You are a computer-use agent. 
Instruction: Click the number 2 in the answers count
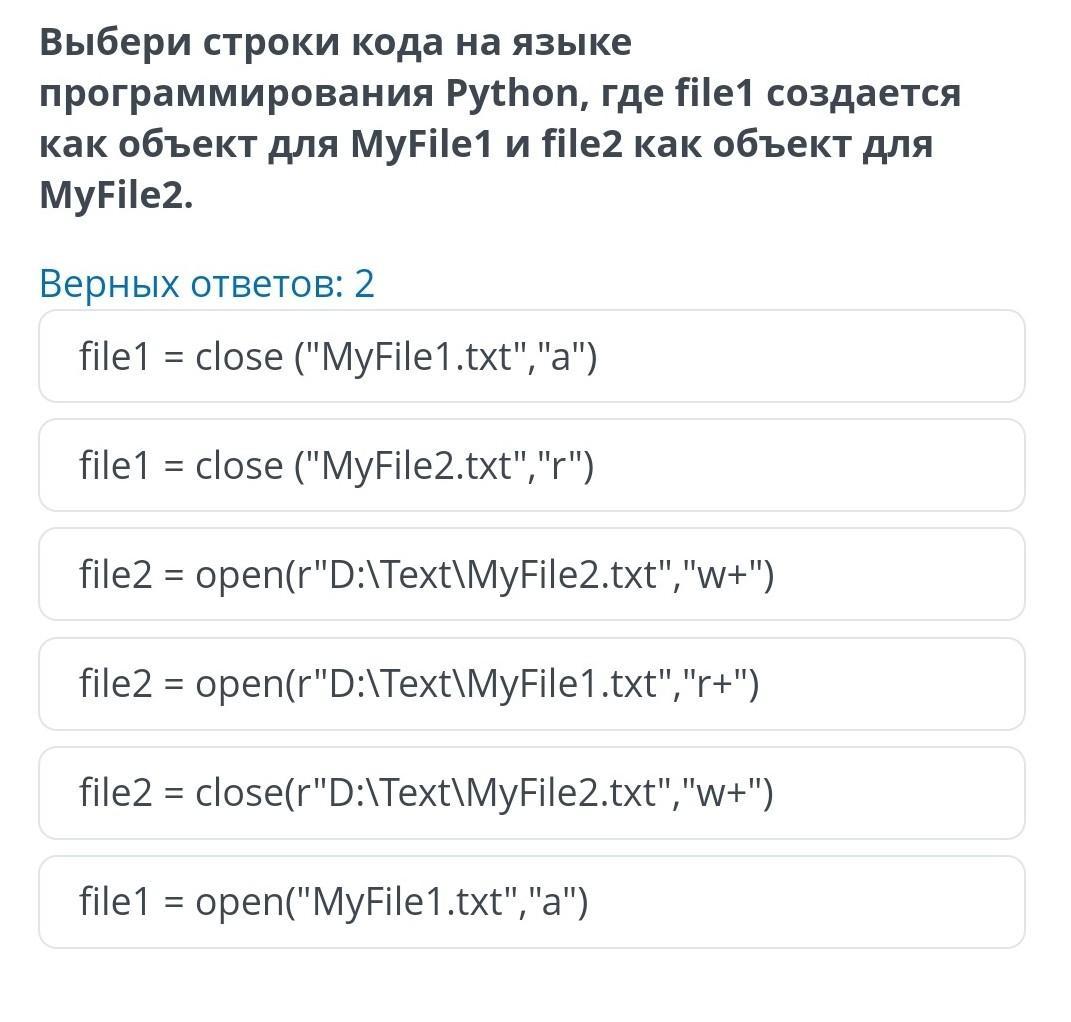click(364, 284)
